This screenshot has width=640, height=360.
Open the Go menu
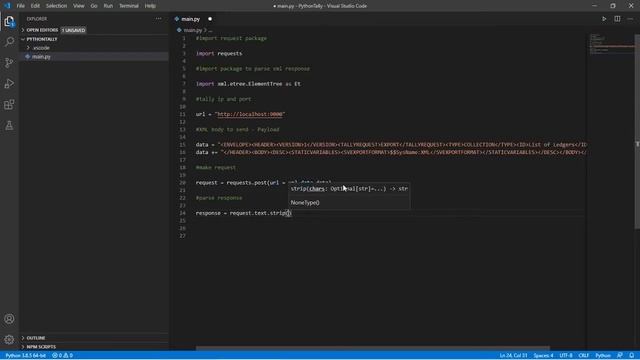coord(94,6)
